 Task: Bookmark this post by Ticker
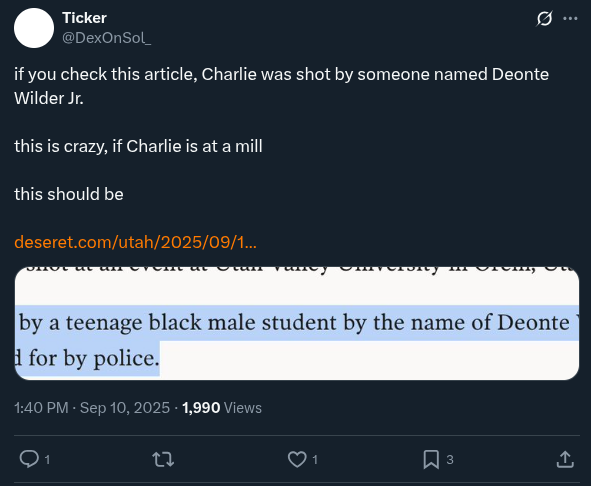[431, 459]
